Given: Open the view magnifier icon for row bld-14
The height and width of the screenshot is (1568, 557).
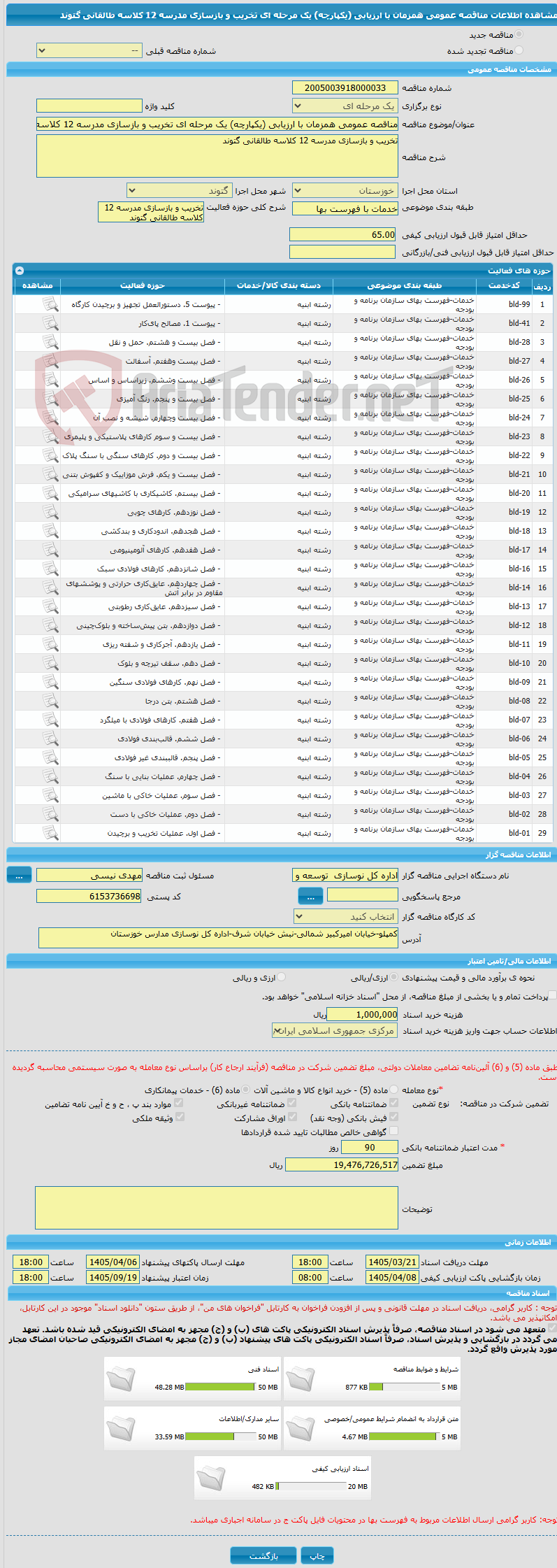Looking at the screenshot, I should 50,587.
